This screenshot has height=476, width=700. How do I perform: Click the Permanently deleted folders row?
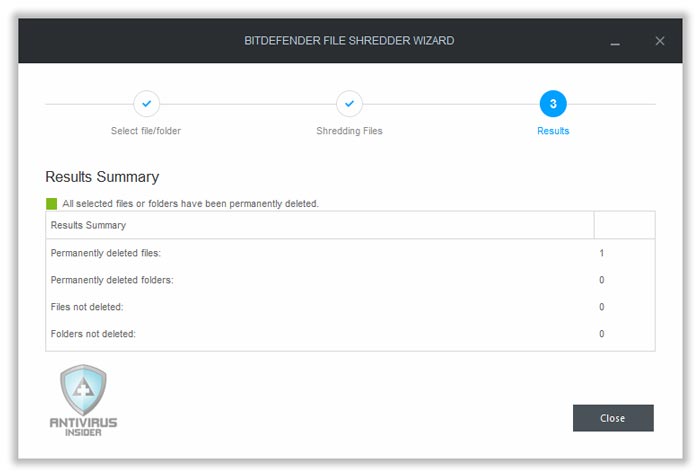(350, 280)
